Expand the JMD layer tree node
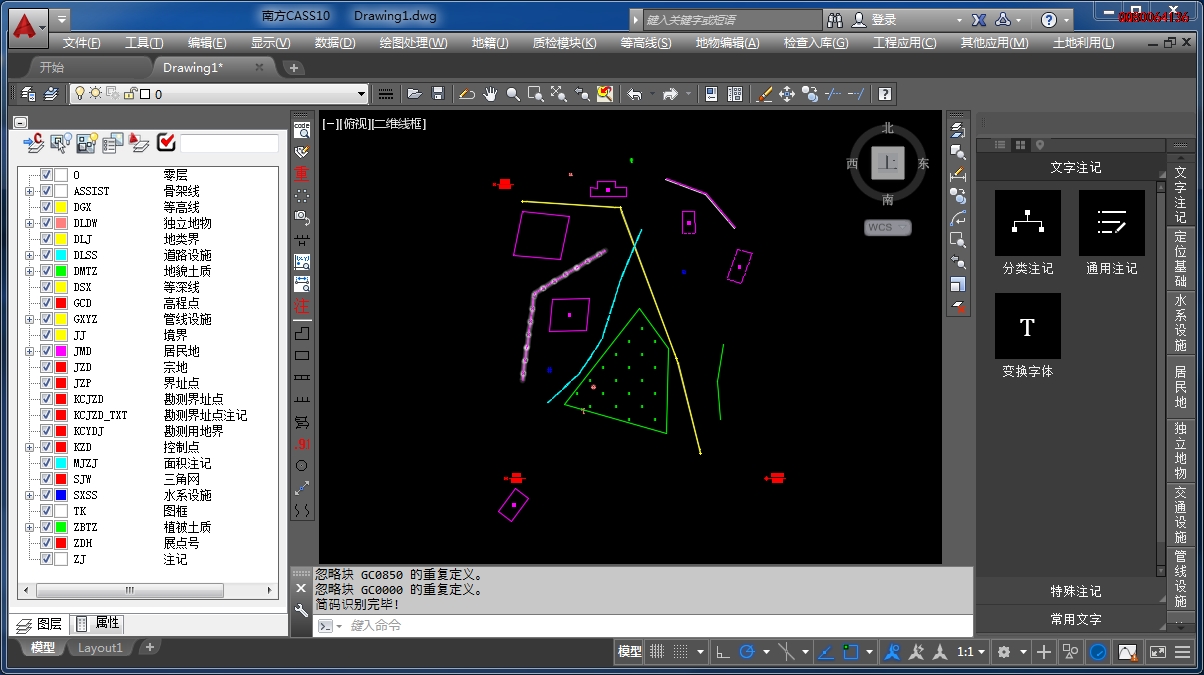This screenshot has height=675, width=1204. click(29, 351)
